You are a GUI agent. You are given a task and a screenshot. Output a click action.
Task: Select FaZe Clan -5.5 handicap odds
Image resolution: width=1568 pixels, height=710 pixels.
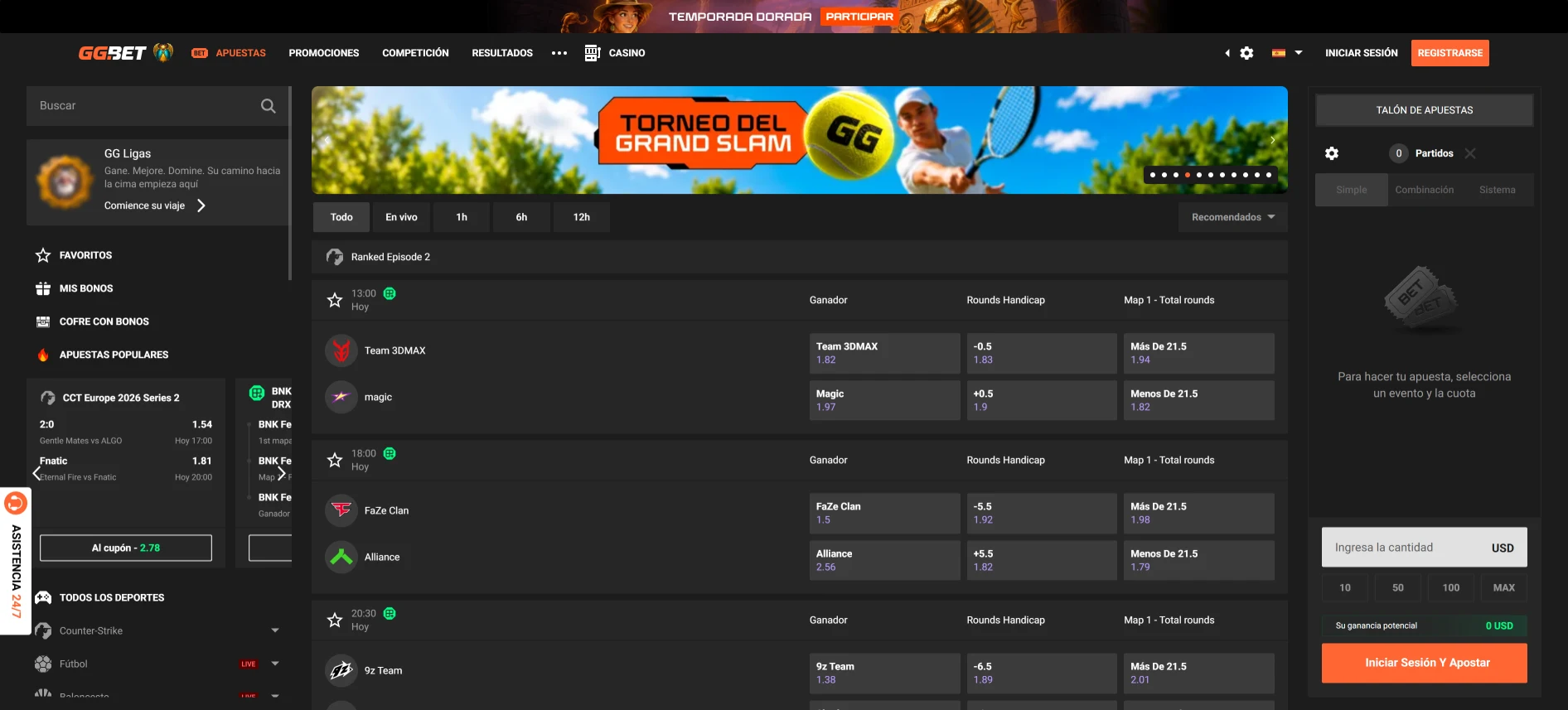pyautogui.click(x=1042, y=513)
